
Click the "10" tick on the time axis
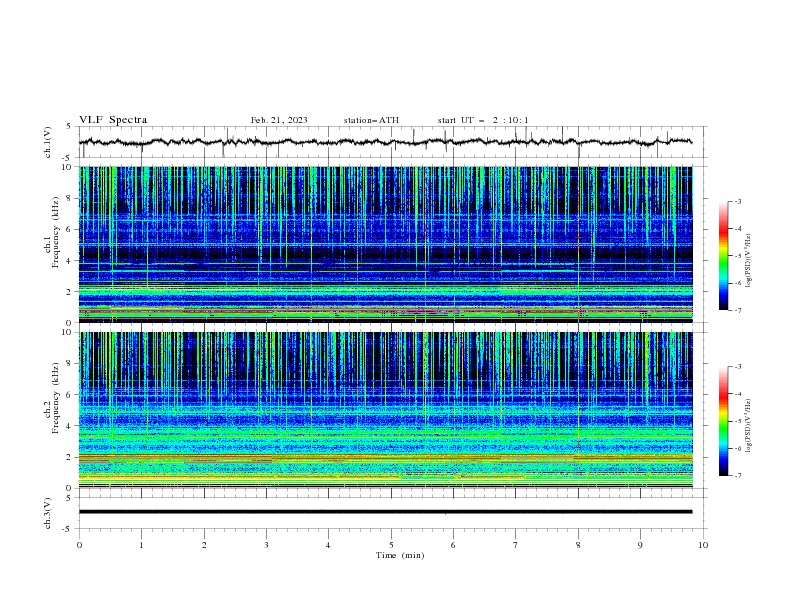[703, 545]
